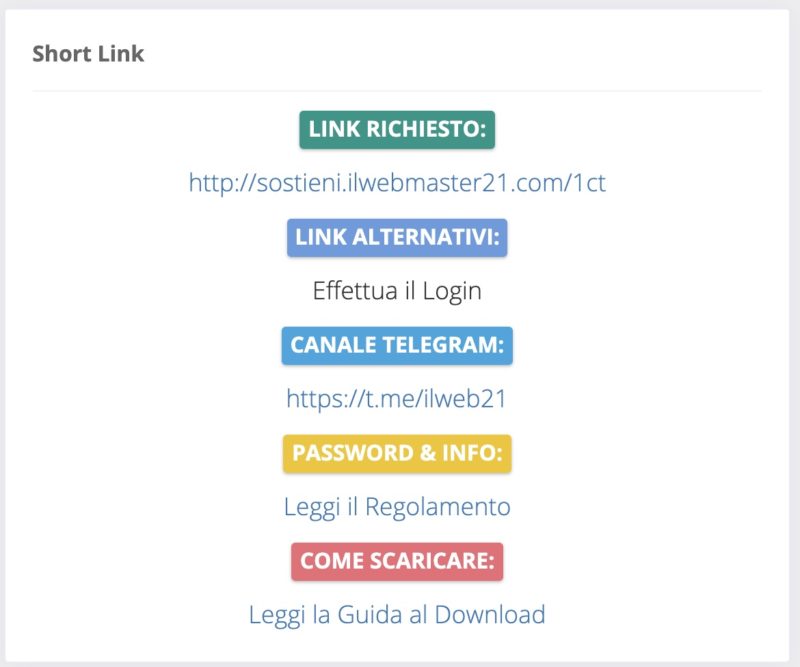Select the PASSWORD & INFO badge
Screen dimensions: 800x667
point(397,453)
